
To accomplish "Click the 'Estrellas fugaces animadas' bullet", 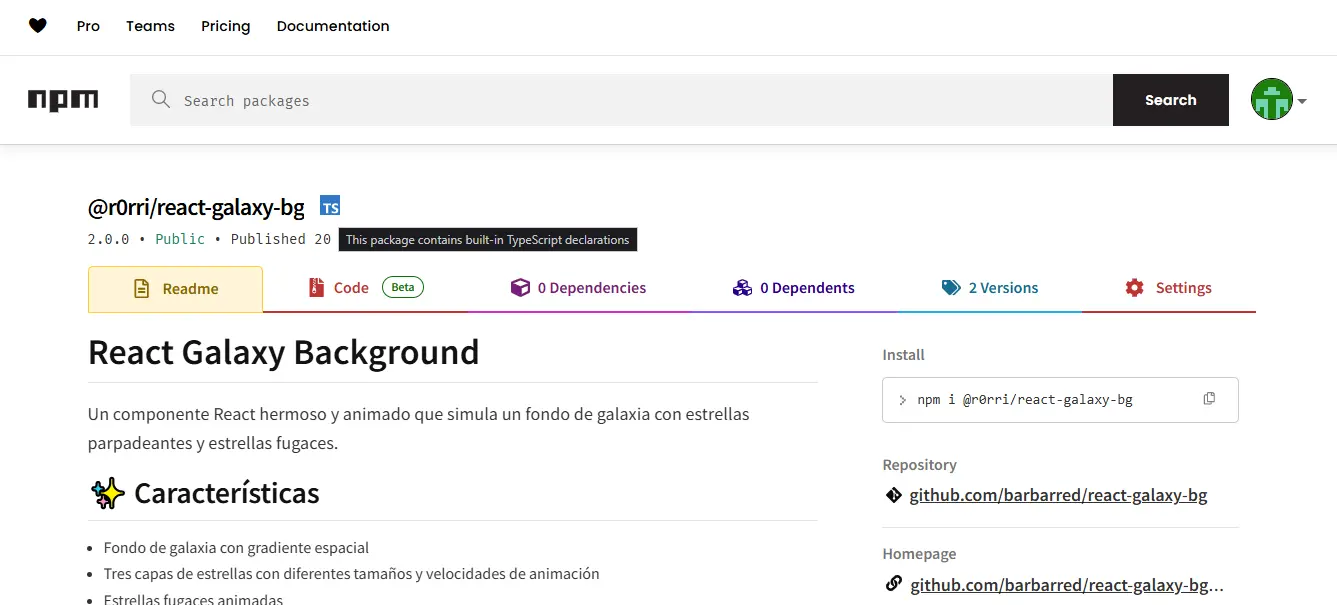I will click(193, 599).
